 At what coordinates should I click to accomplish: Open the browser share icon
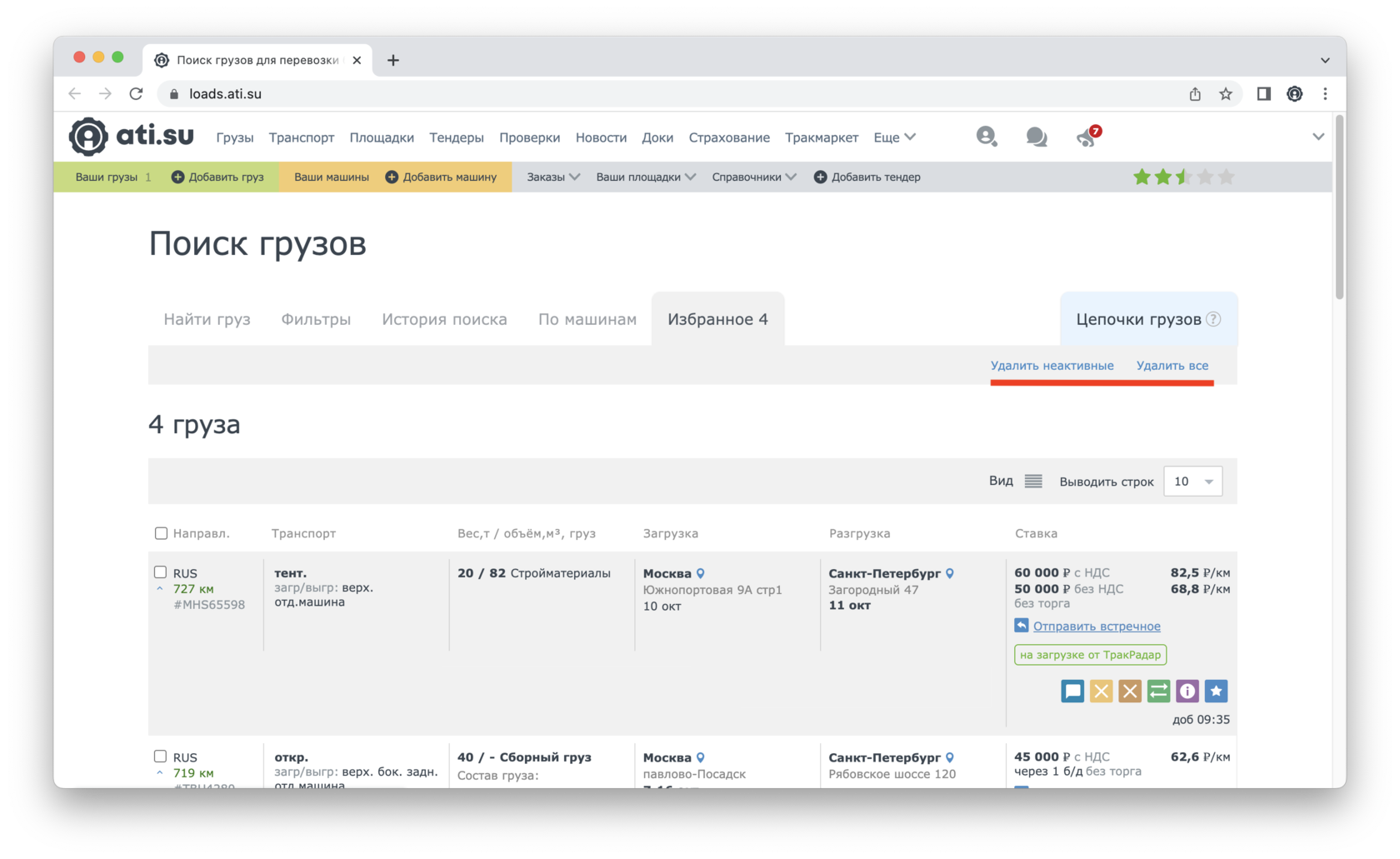pyautogui.click(x=1195, y=94)
